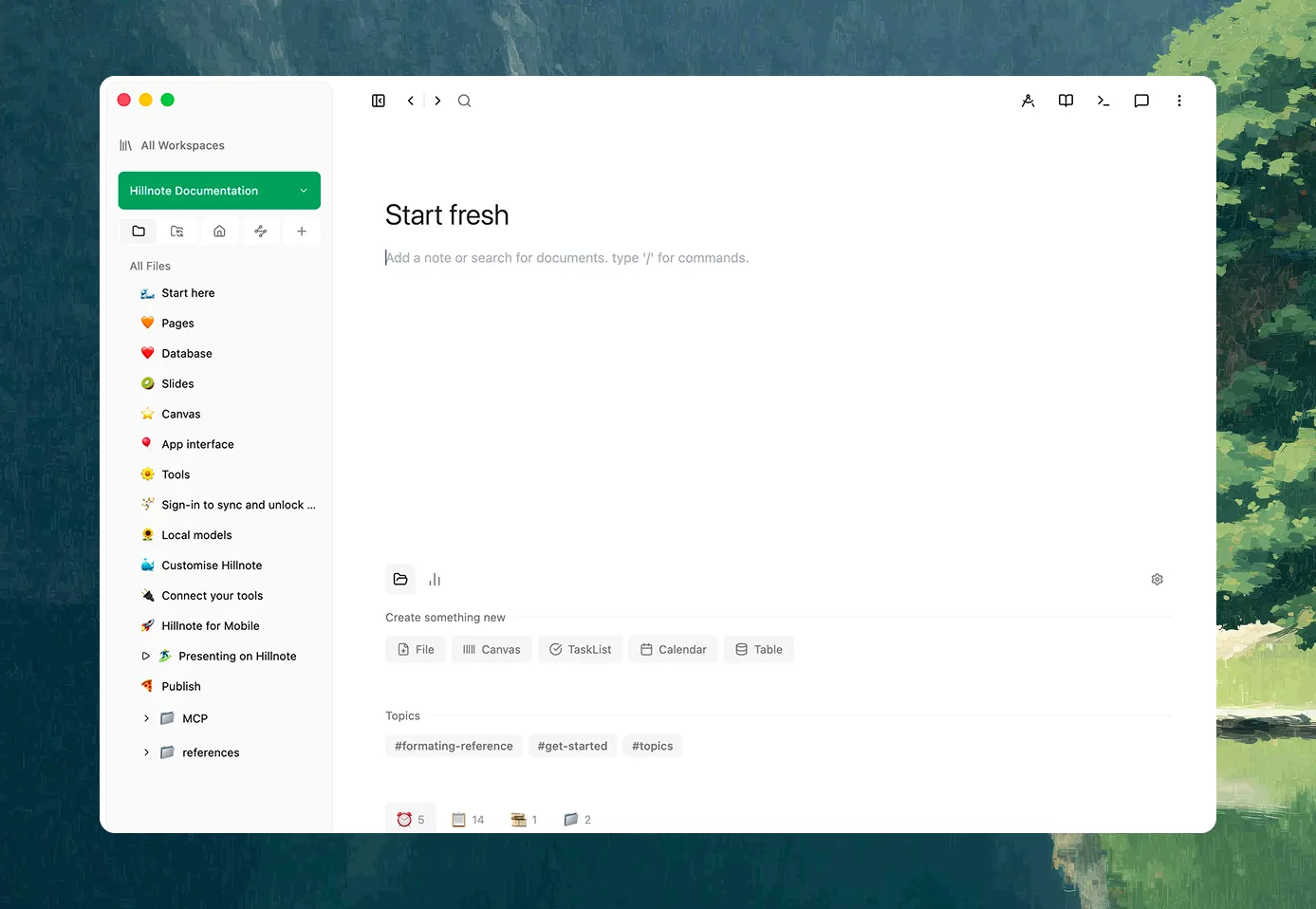Click the home icon in sidebar

pyautogui.click(x=219, y=232)
